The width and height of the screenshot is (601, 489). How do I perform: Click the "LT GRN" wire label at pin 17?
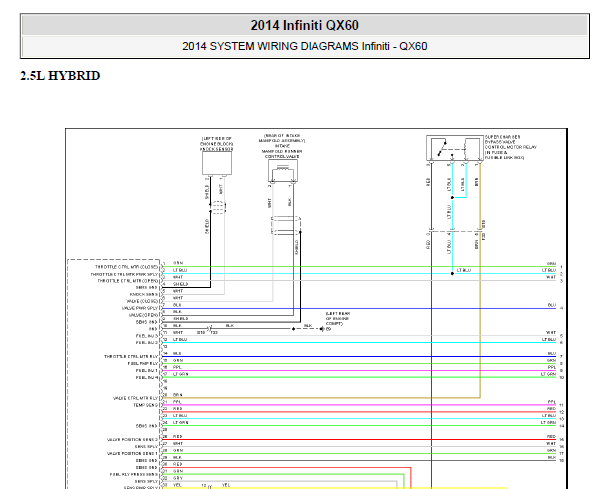[181, 374]
